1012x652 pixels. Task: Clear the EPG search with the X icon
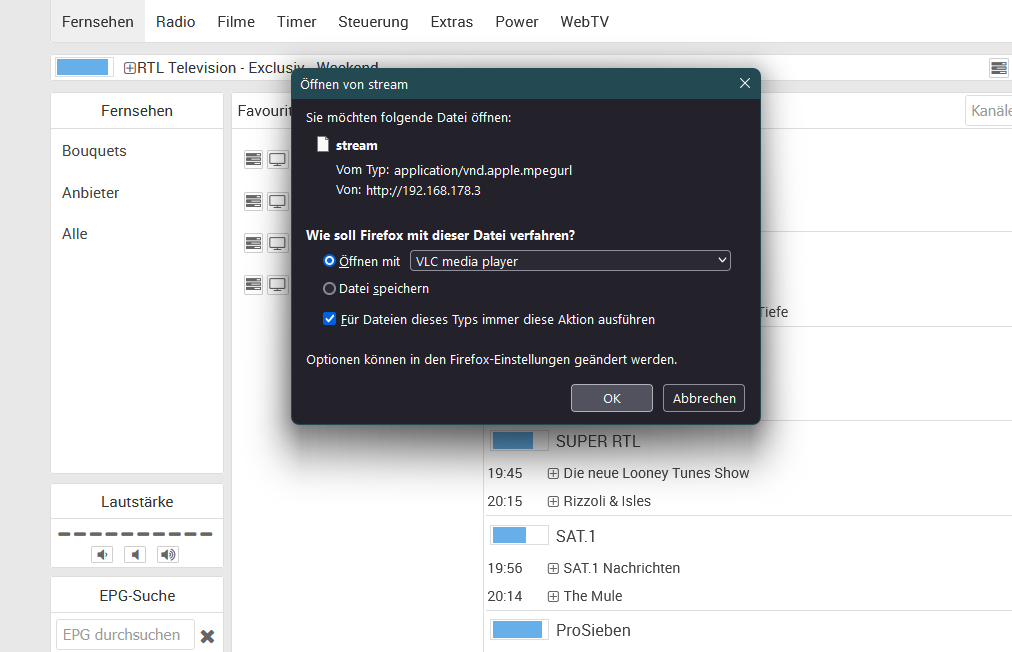(x=207, y=637)
